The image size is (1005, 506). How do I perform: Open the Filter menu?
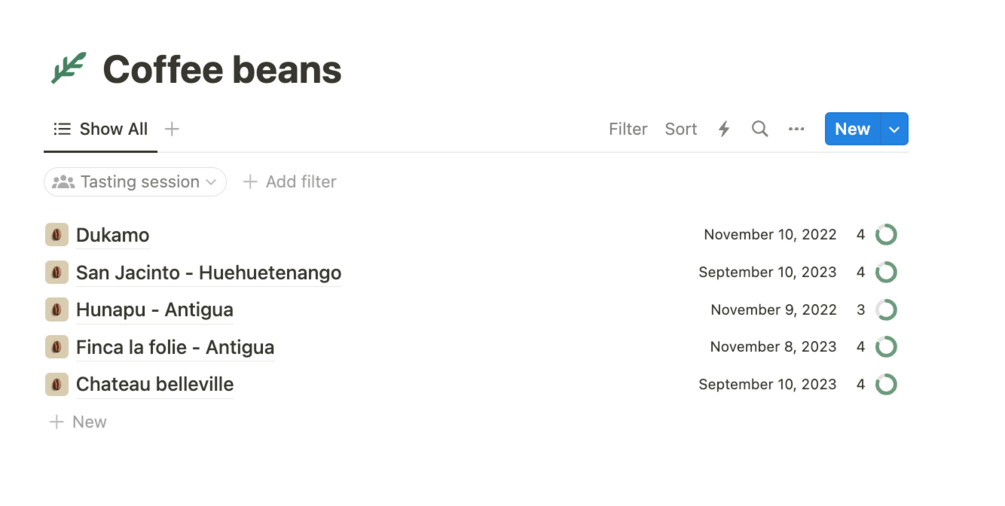pyautogui.click(x=628, y=129)
